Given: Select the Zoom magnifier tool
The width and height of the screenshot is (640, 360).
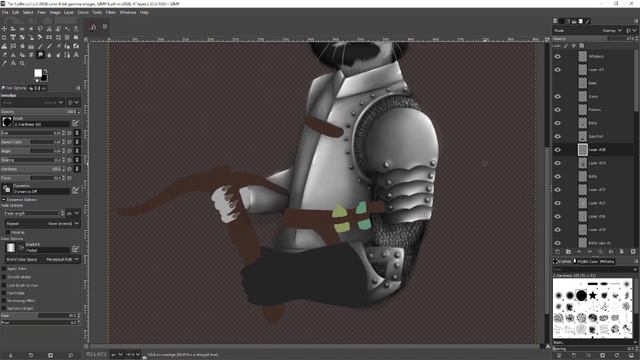Looking at the screenshot, I should pos(22,64).
